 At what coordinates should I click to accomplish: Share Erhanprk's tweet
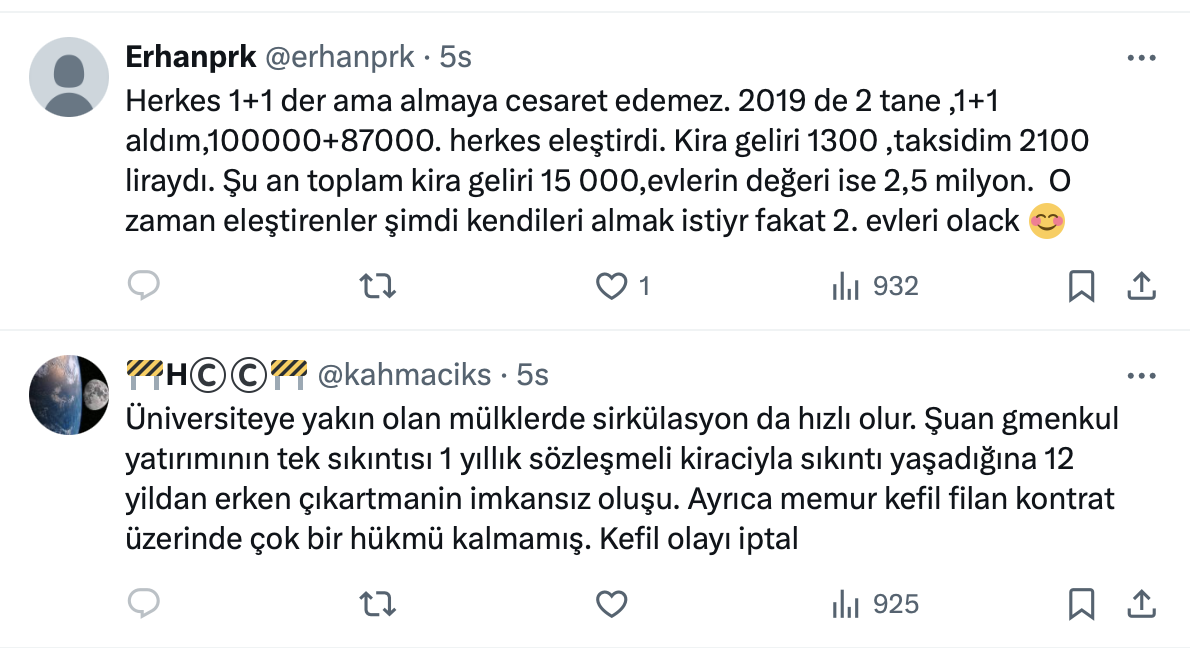1140,287
